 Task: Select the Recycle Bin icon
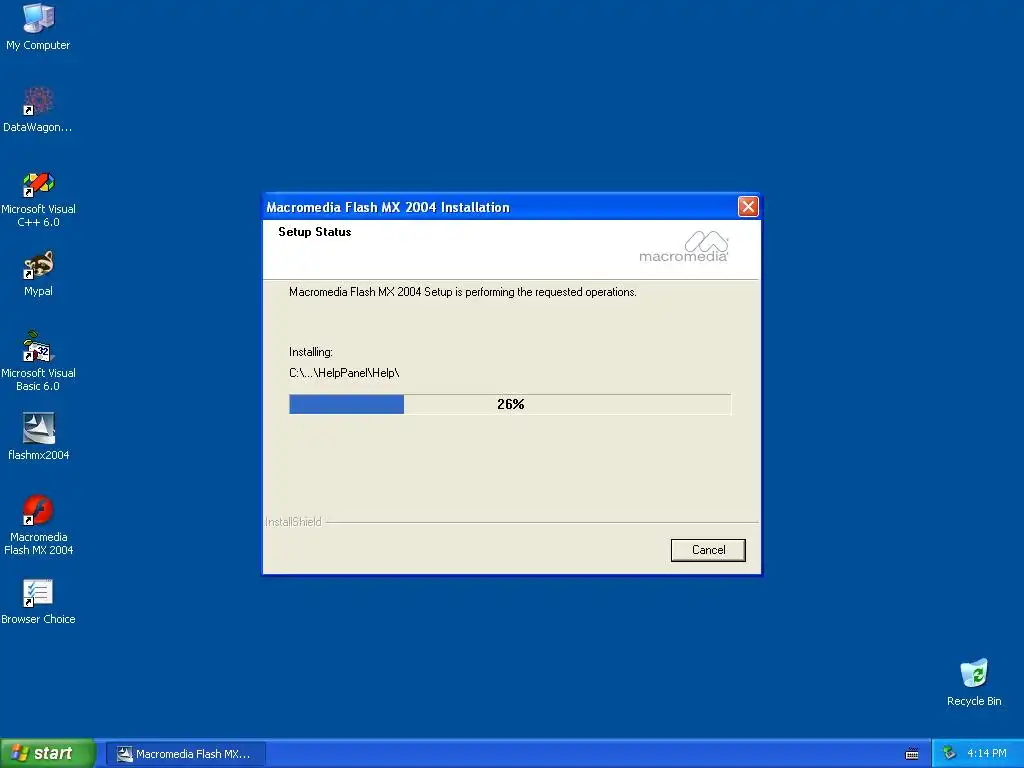(974, 682)
